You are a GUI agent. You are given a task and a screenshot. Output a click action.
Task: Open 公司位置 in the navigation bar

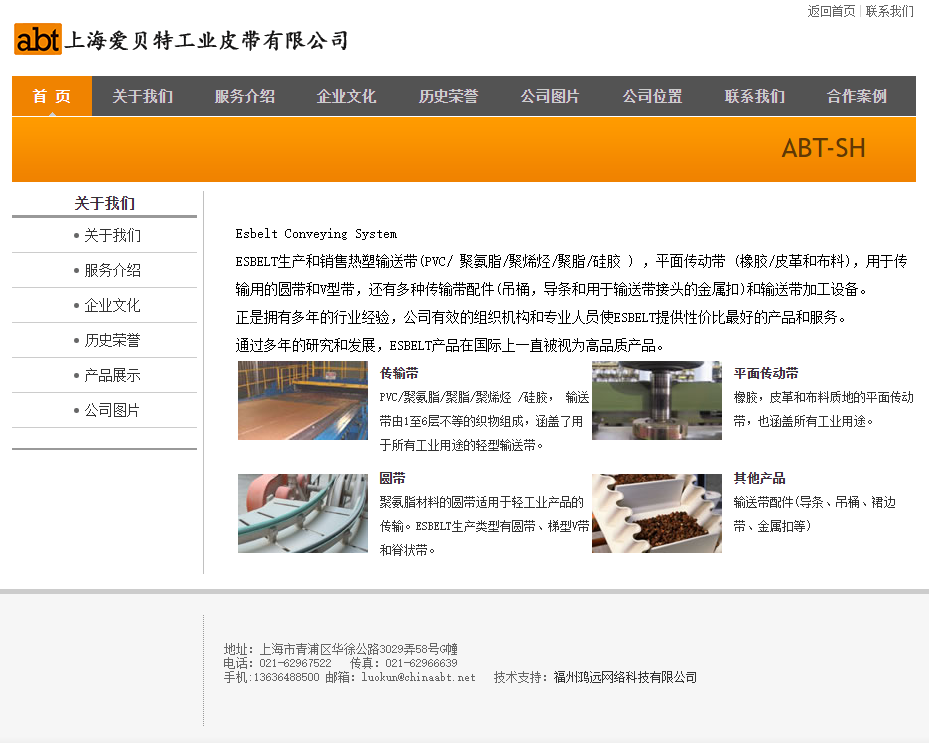652,96
